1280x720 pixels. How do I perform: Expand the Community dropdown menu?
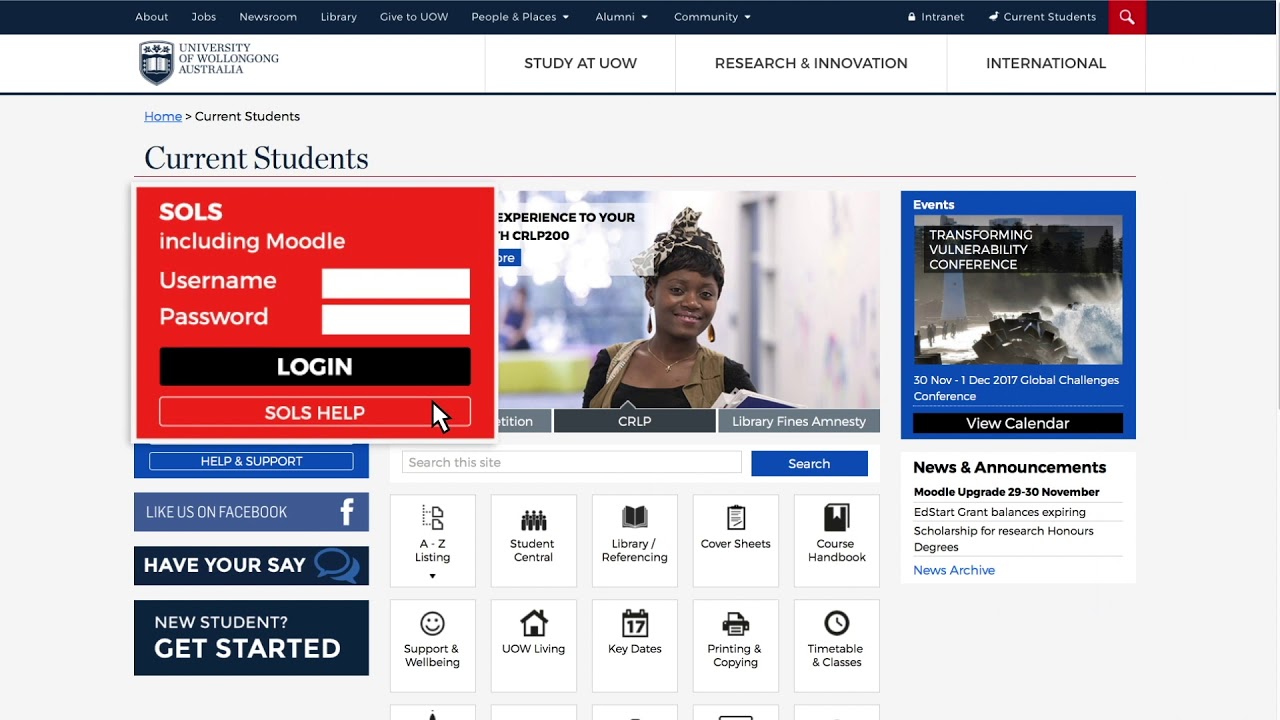tap(712, 17)
